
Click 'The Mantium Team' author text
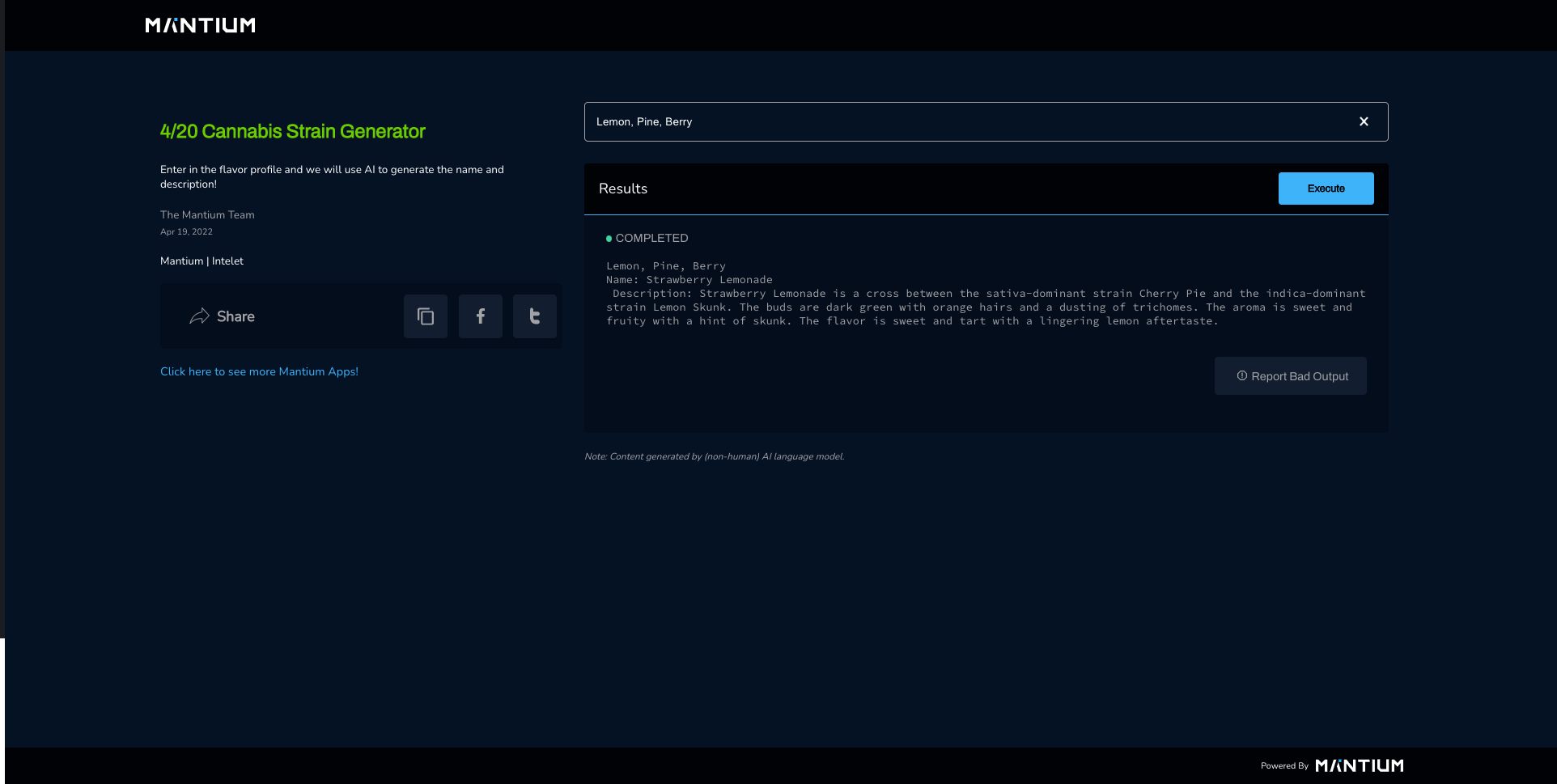click(207, 214)
